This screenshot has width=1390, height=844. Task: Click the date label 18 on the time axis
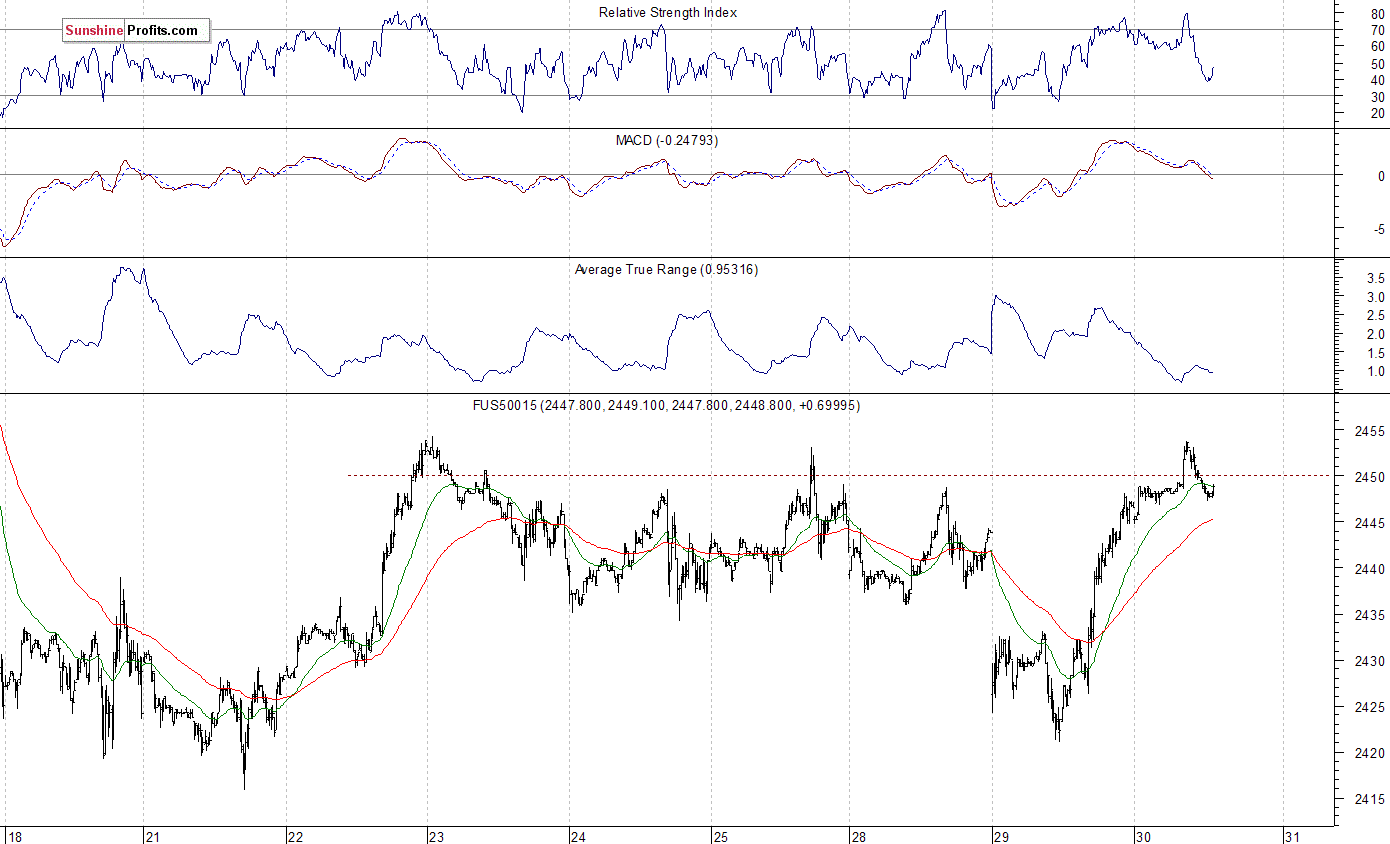click(x=13, y=835)
